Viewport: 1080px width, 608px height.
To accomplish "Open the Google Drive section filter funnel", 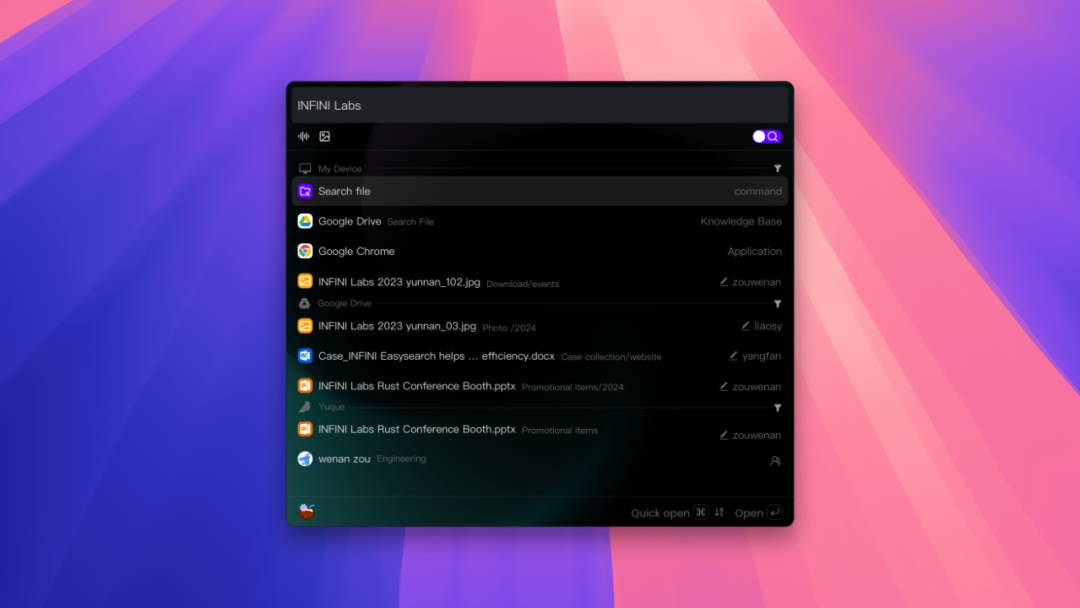I will coord(778,304).
